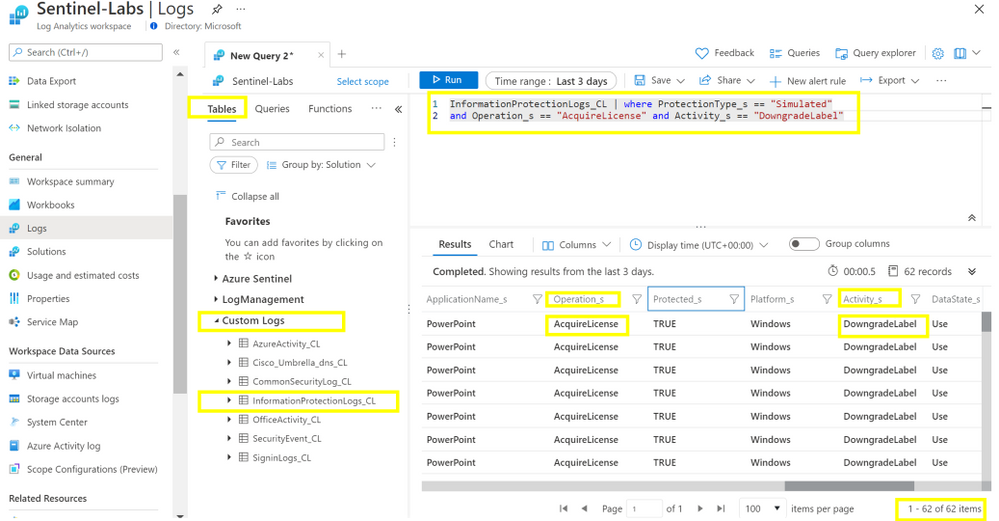Show the Chart tab
The image size is (999, 521).
click(x=501, y=244)
